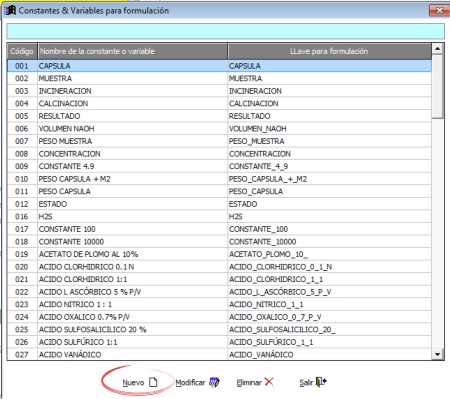Close the Constantes & Variables window

(x=439, y=10)
